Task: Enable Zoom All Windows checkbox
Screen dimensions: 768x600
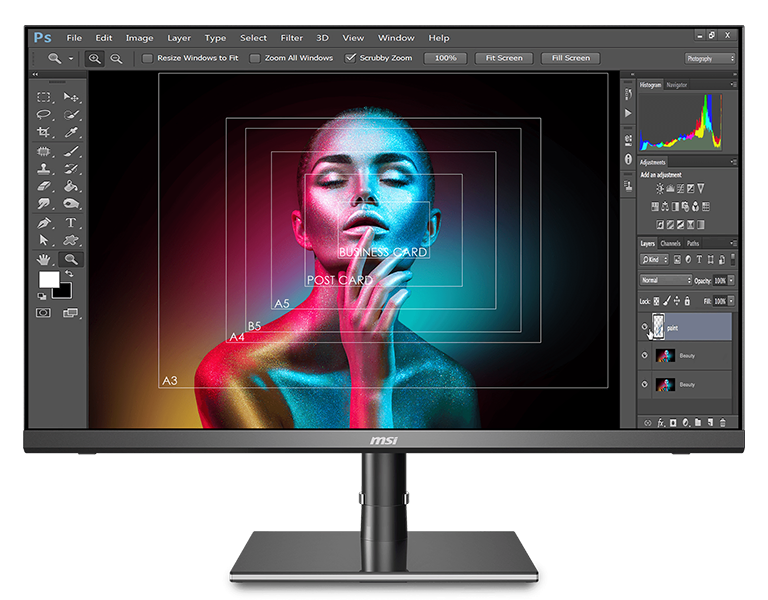Action: 255,58
